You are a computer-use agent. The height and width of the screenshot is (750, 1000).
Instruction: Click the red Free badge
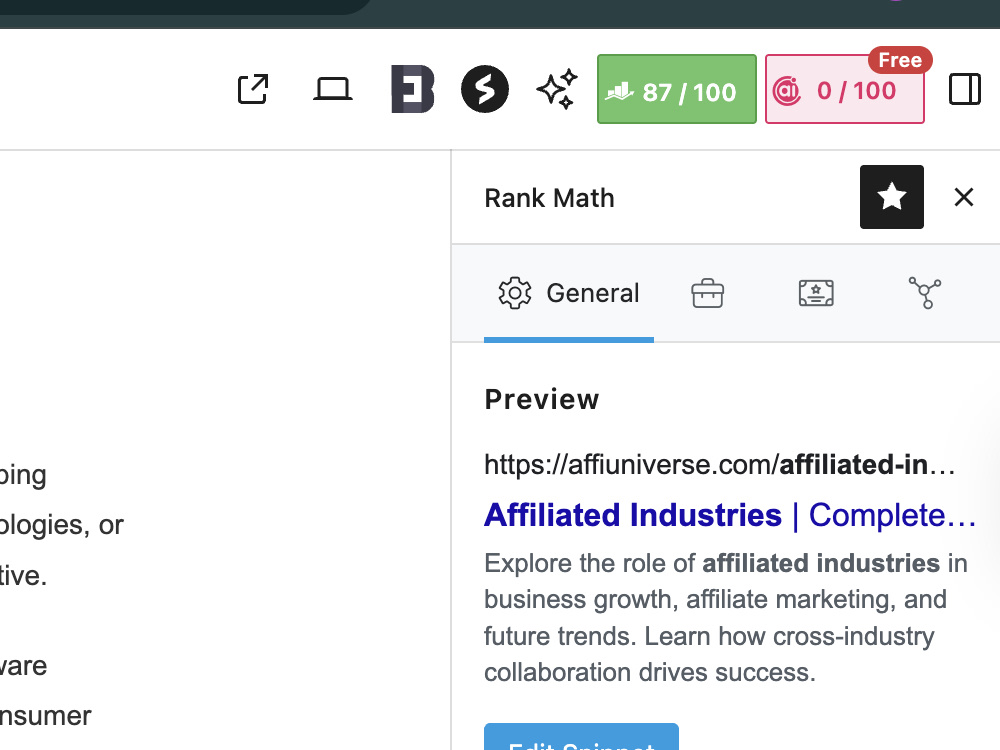900,60
